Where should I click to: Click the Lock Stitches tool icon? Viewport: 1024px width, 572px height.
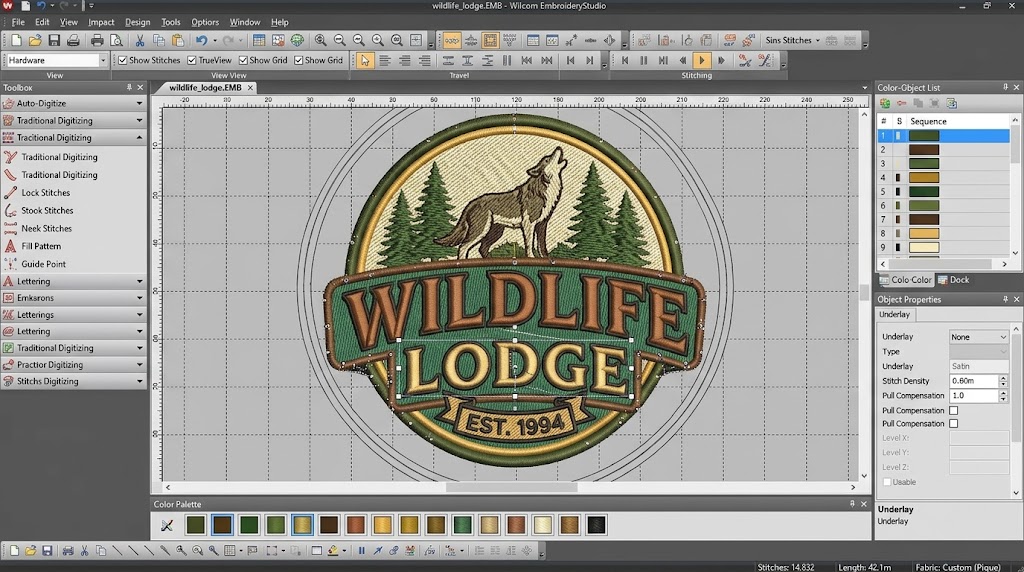pyautogui.click(x=10, y=193)
